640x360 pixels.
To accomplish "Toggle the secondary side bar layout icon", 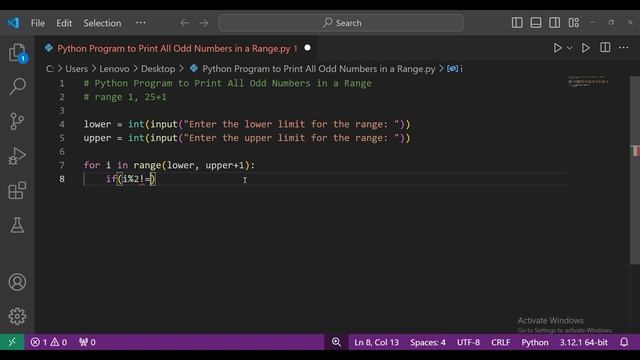I will click(555, 23).
